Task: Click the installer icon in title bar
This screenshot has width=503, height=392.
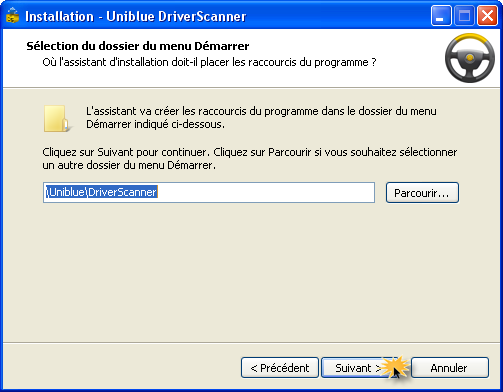Action: [13, 15]
